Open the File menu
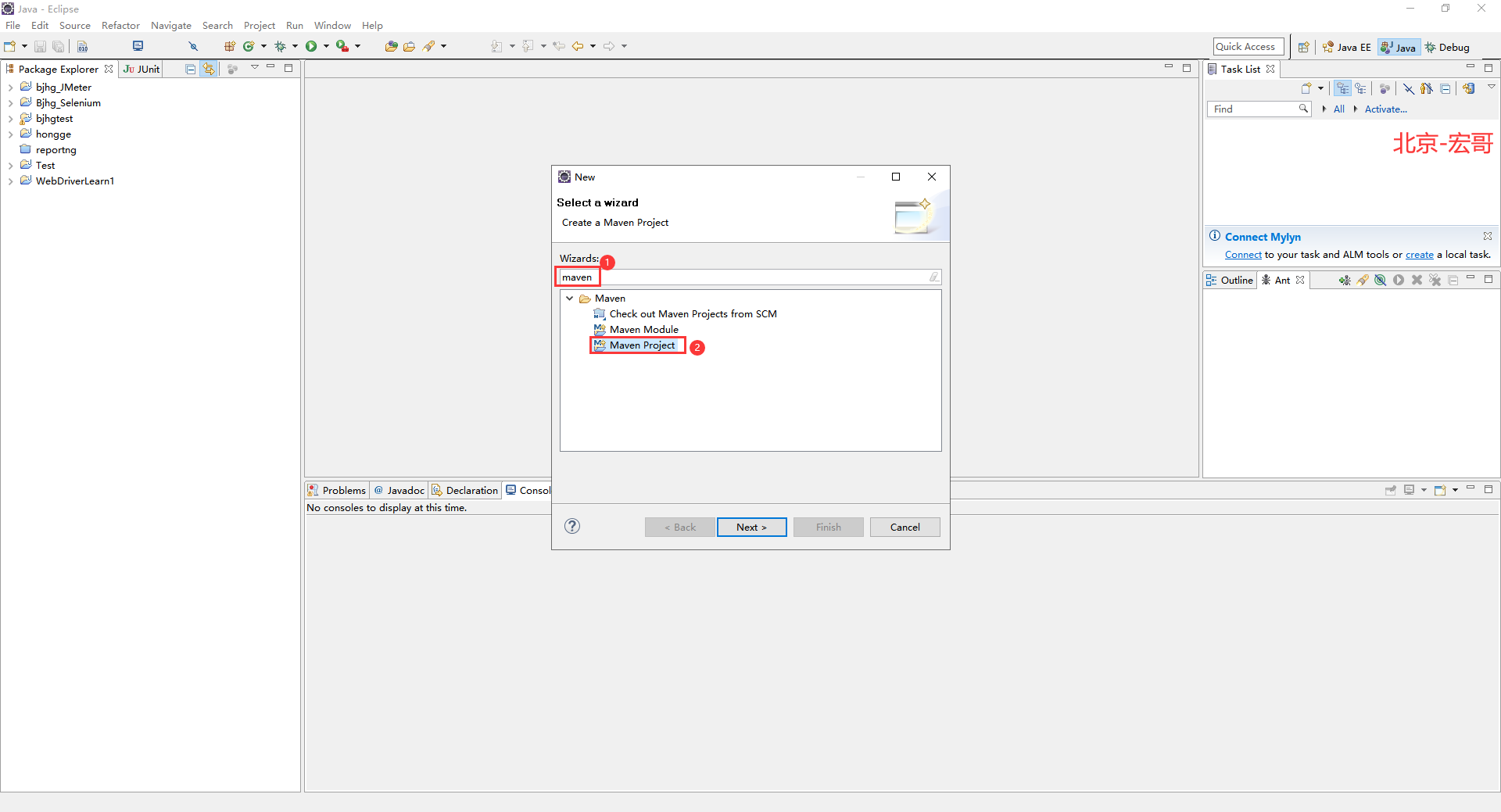 pyautogui.click(x=13, y=25)
